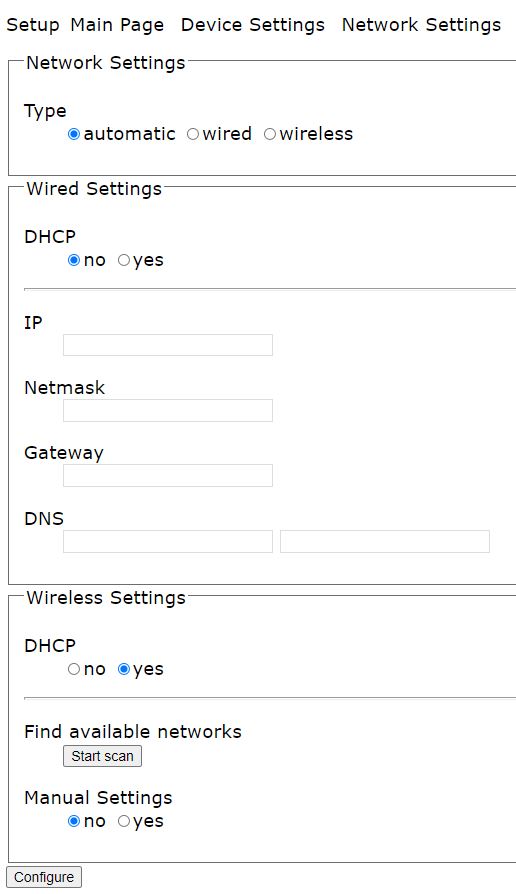
Task: Set Wireless DHCP to no
Action: [74, 669]
